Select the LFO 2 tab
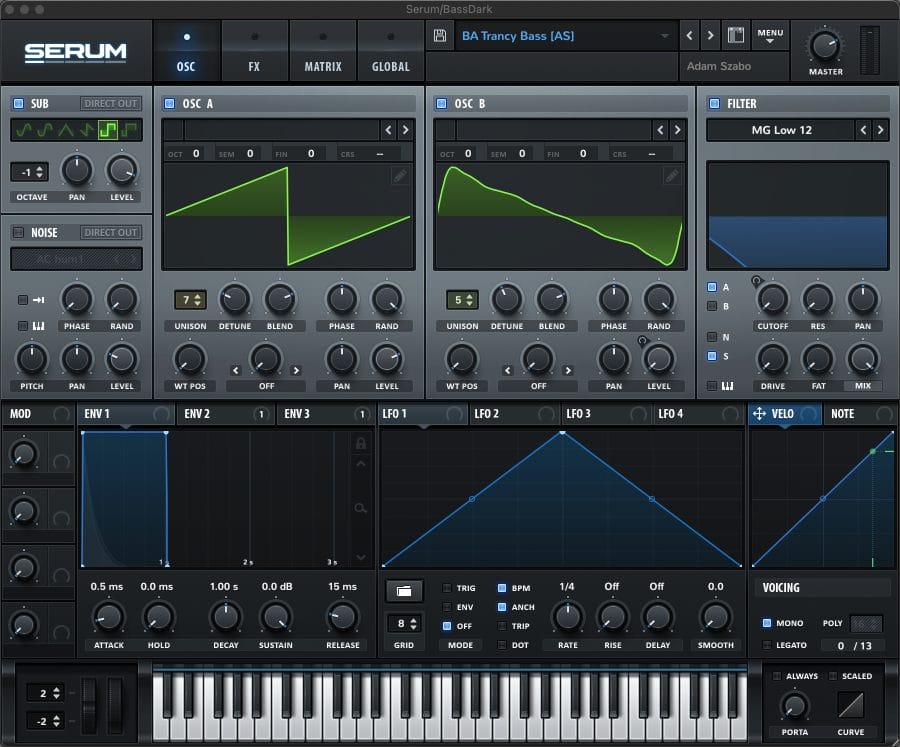This screenshot has height=747, width=900. 487,413
